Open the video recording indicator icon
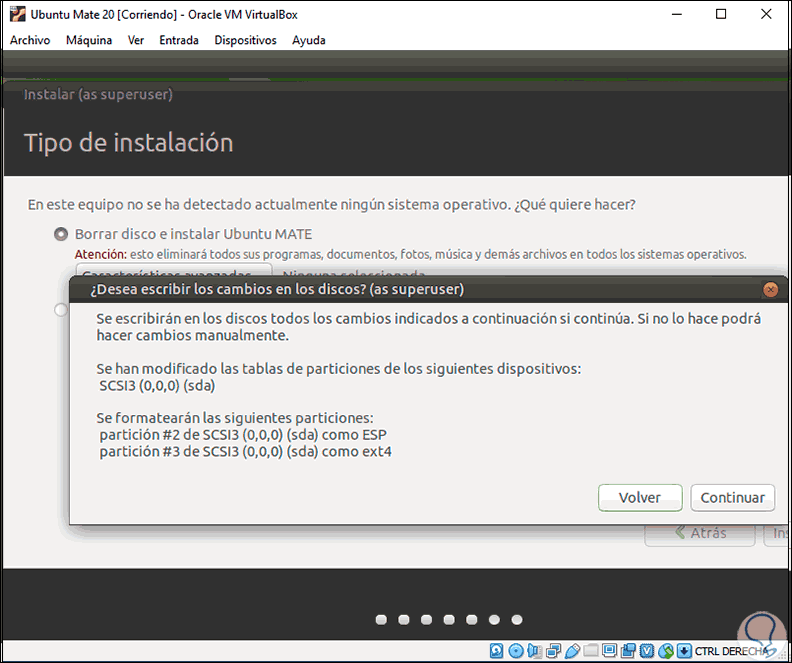792x663 pixels. pyautogui.click(x=628, y=650)
